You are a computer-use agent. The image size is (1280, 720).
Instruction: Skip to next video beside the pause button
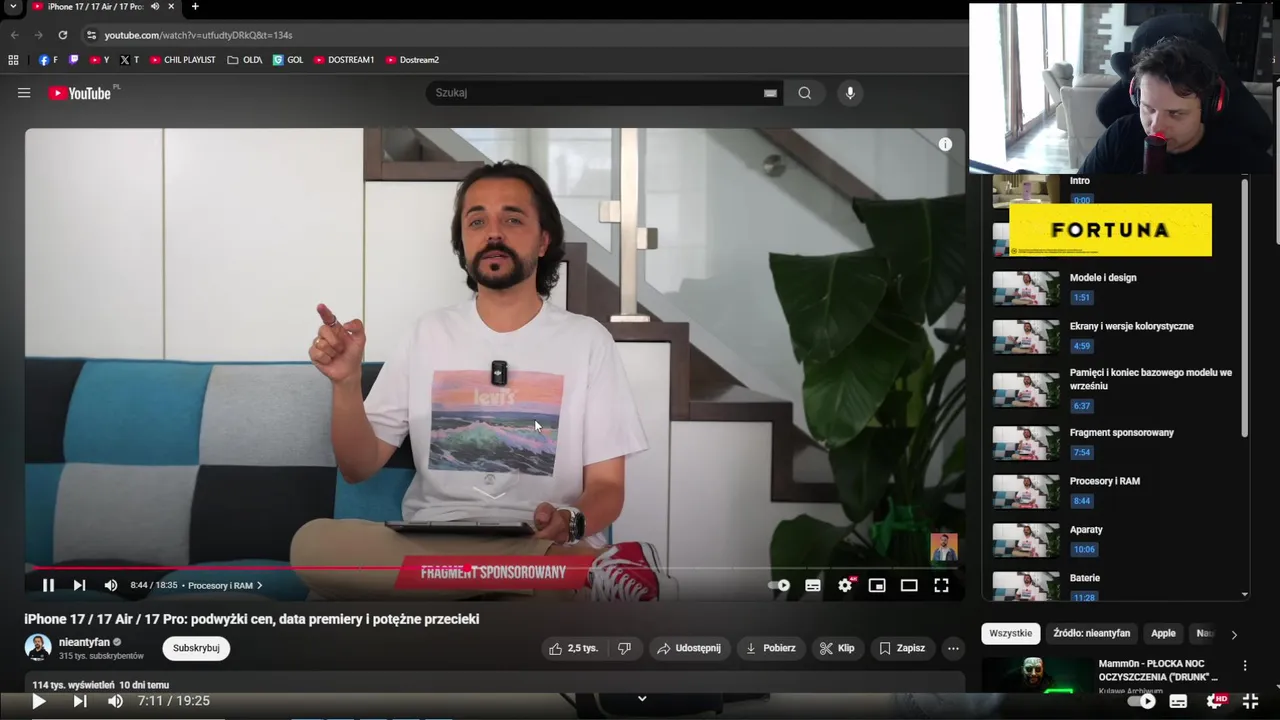pyautogui.click(x=79, y=585)
